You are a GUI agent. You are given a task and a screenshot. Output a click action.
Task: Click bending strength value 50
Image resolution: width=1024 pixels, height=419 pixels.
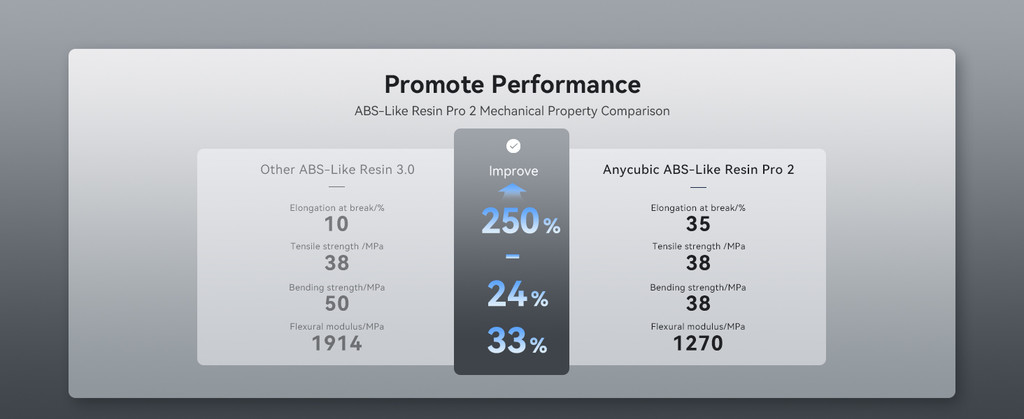(x=337, y=303)
